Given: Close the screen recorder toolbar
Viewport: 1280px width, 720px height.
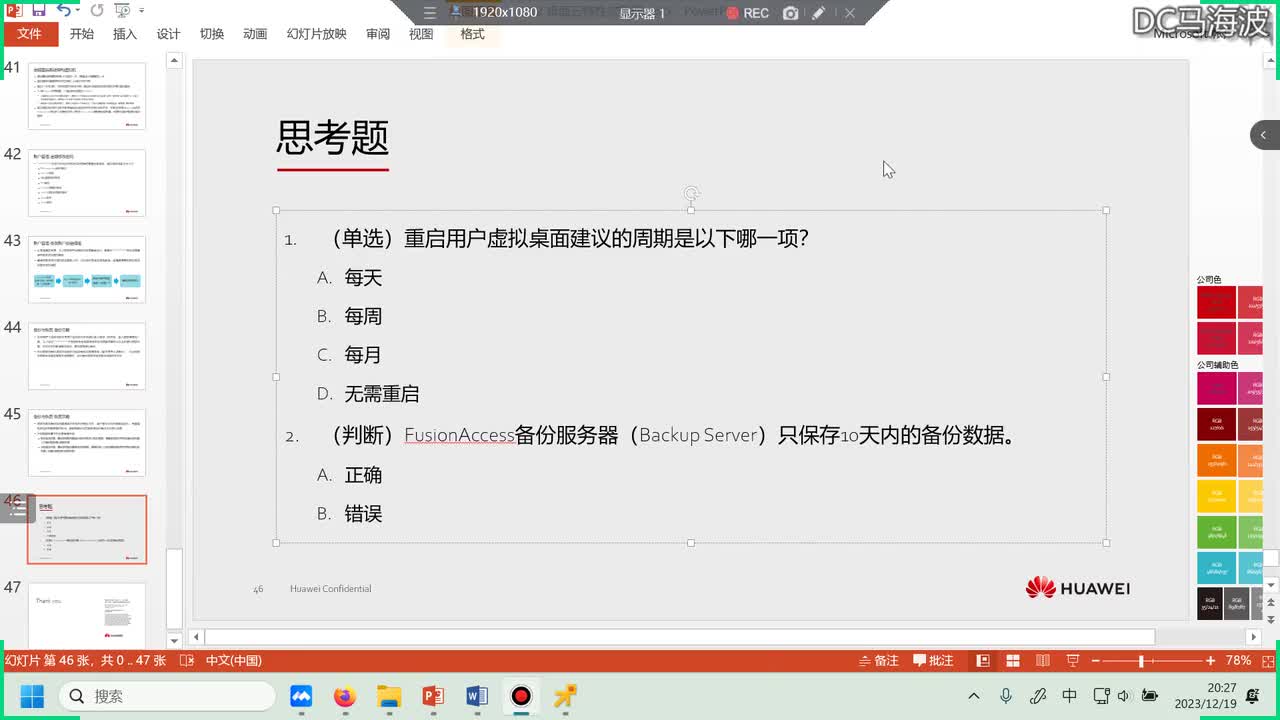Looking at the screenshot, I should pos(849,13).
